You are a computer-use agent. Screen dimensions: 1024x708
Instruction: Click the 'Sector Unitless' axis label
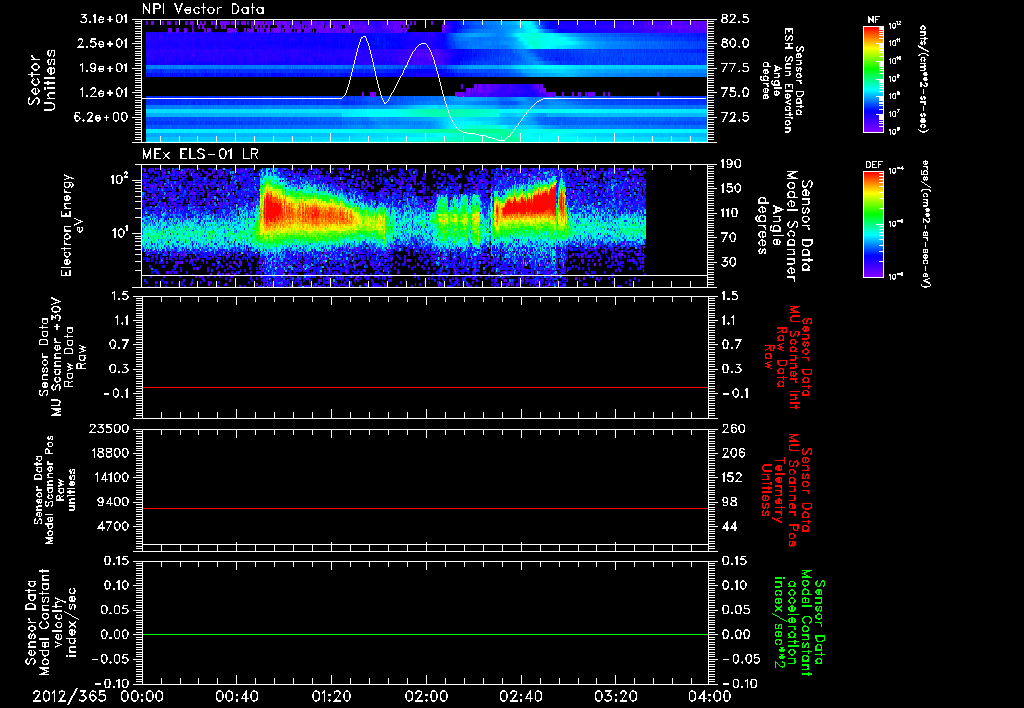[x=42, y=81]
